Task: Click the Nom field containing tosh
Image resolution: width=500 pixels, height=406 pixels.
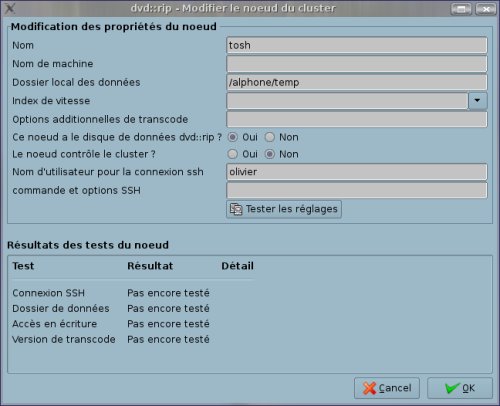Action: 357,45
